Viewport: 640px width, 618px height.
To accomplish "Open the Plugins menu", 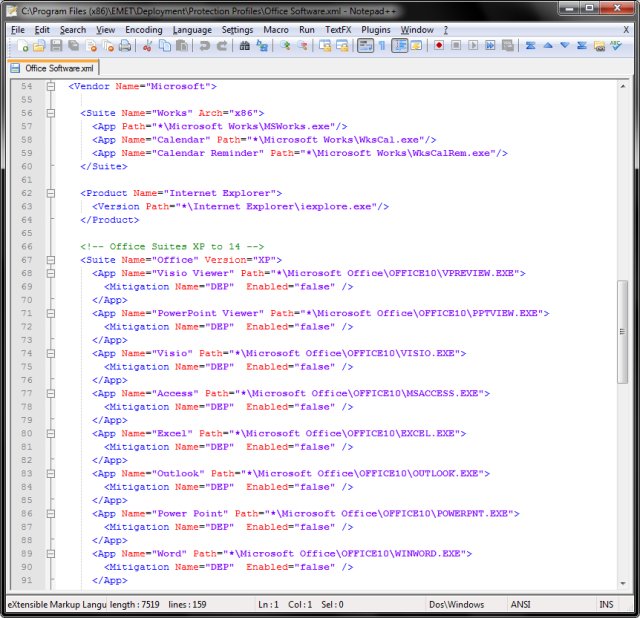I will [376, 30].
